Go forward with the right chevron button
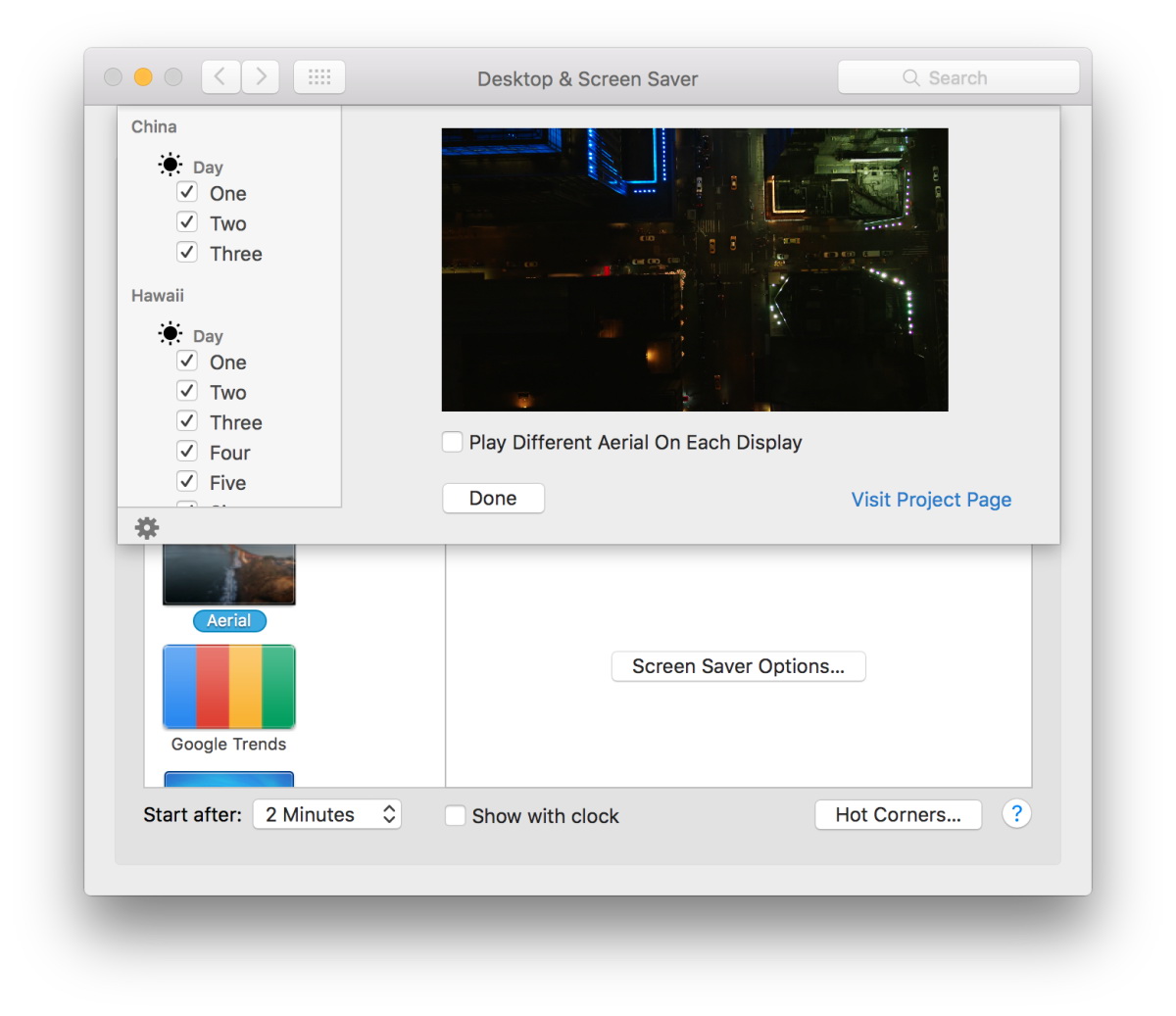 coord(261,76)
